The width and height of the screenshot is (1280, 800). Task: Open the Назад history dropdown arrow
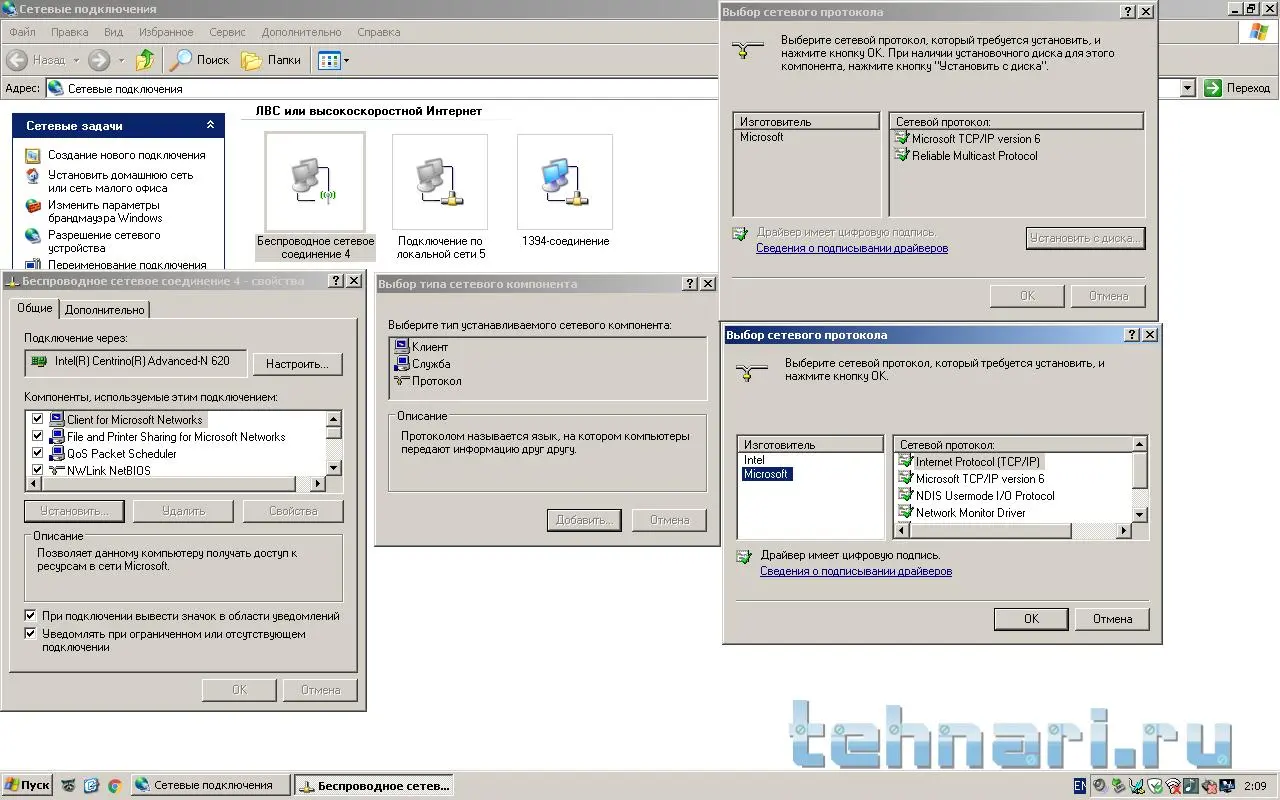pyautogui.click(x=76, y=60)
